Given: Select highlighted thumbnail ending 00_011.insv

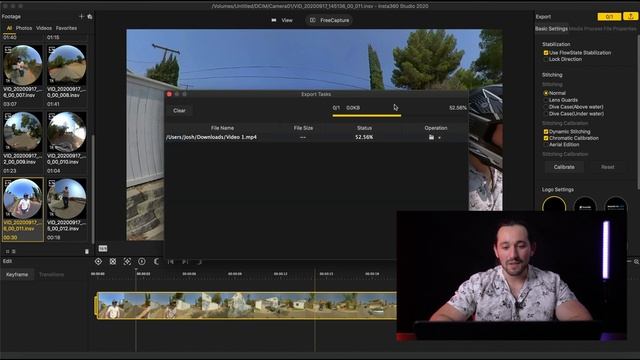Looking at the screenshot, I should pos(23,199).
